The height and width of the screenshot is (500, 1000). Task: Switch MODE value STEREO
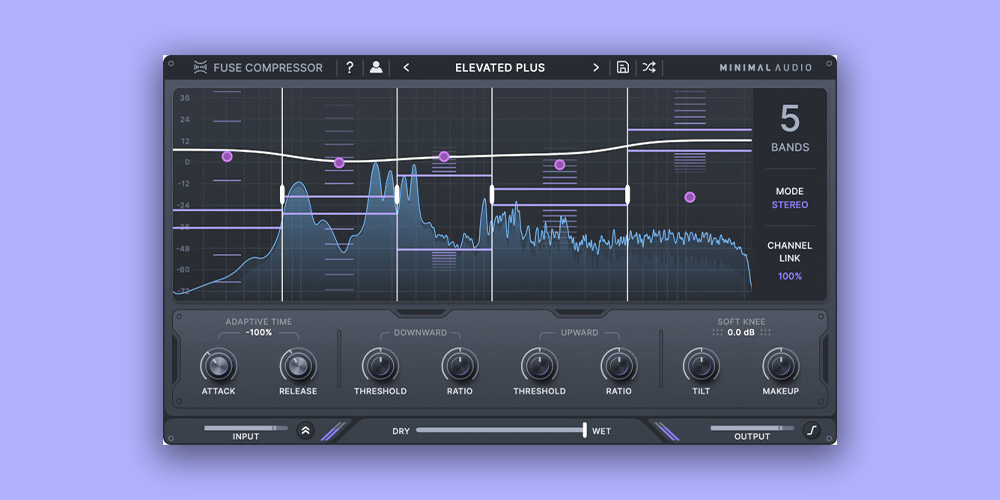click(x=790, y=205)
